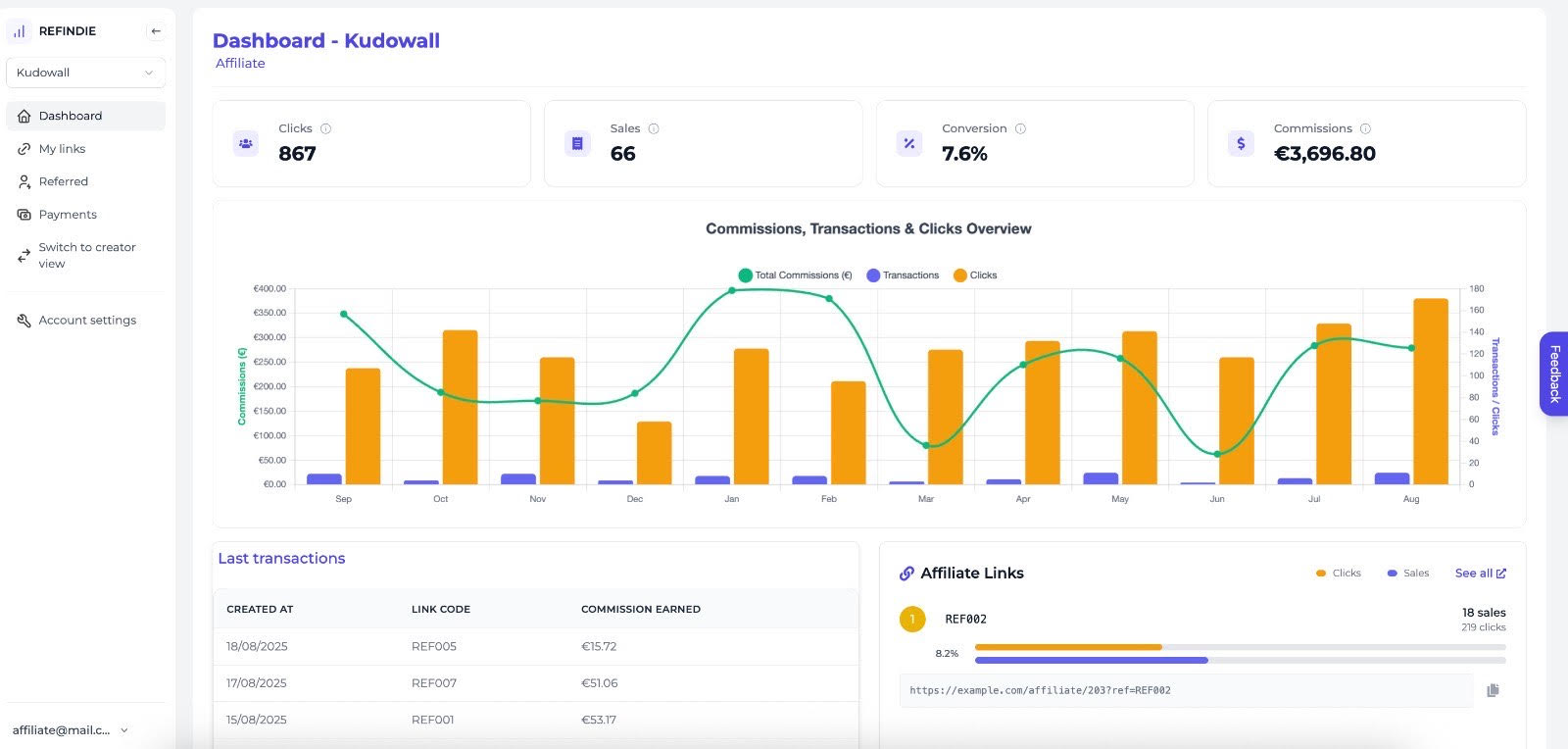Click the Payments wallet icon
Viewport: 1568px width, 749px height.
point(24,215)
